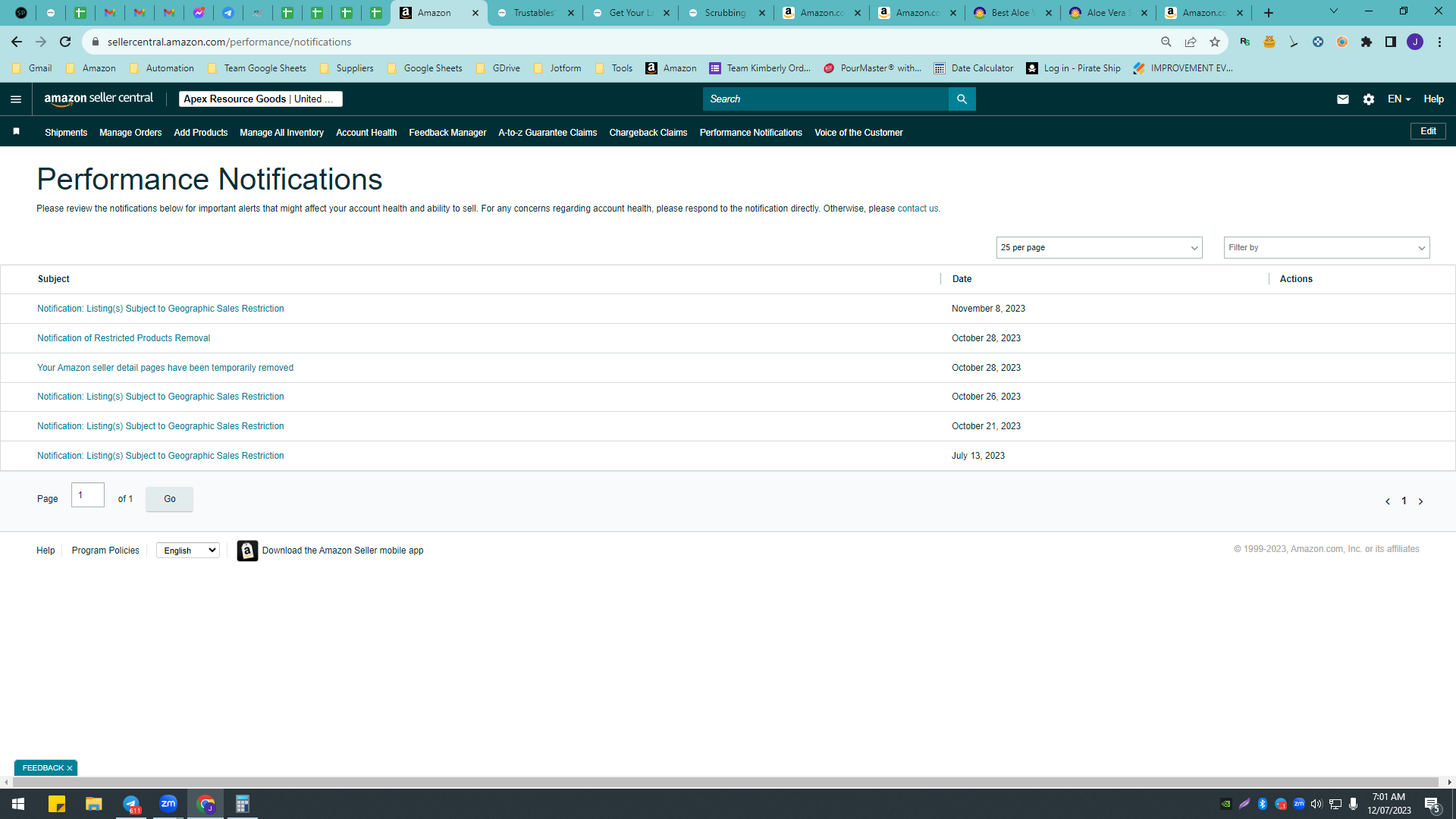Click the Go button for page number
This screenshot has width=1456, height=819.
point(169,499)
